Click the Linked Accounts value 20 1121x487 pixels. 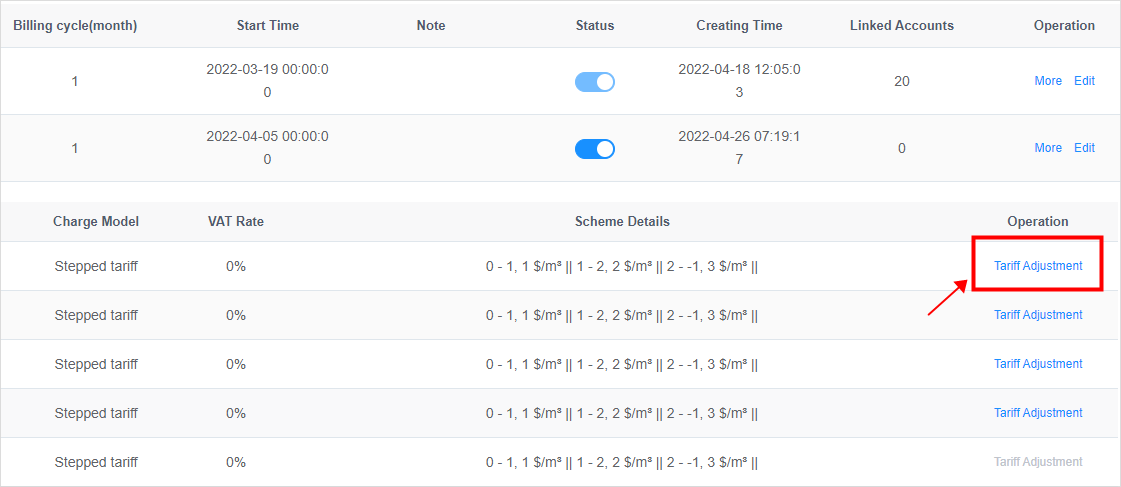[x=902, y=82]
